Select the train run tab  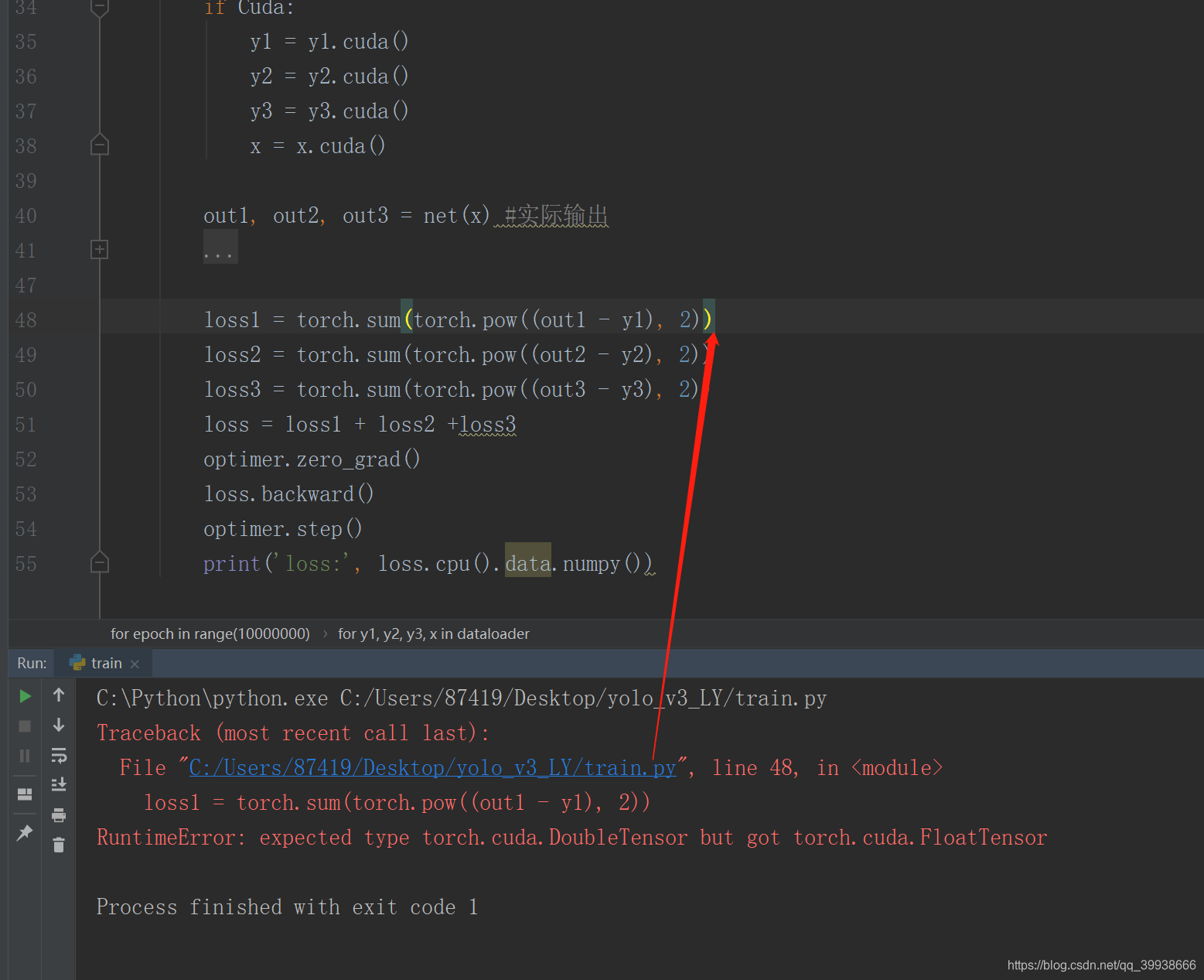pyautogui.click(x=106, y=663)
